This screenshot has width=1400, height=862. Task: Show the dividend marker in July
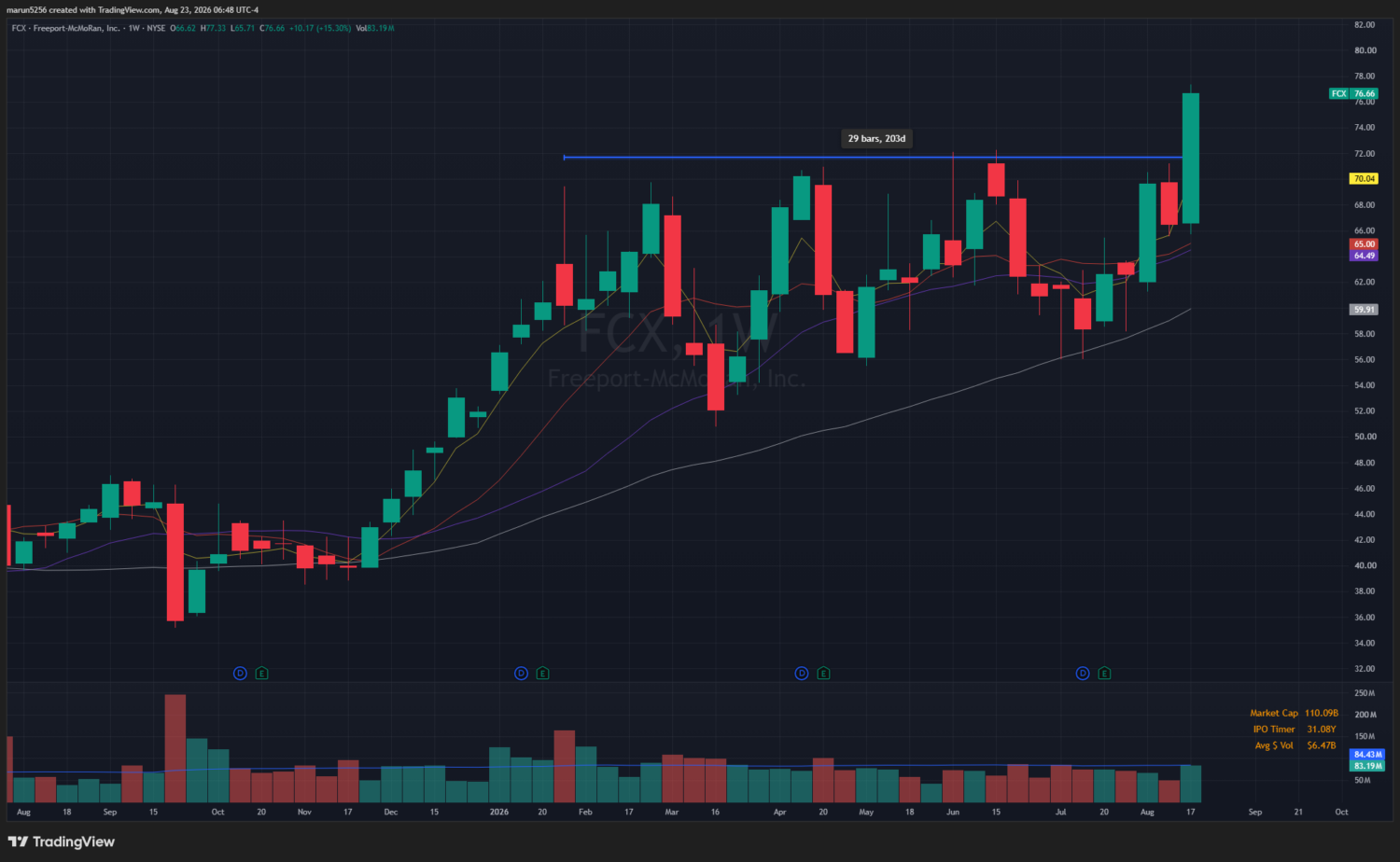pos(1083,673)
